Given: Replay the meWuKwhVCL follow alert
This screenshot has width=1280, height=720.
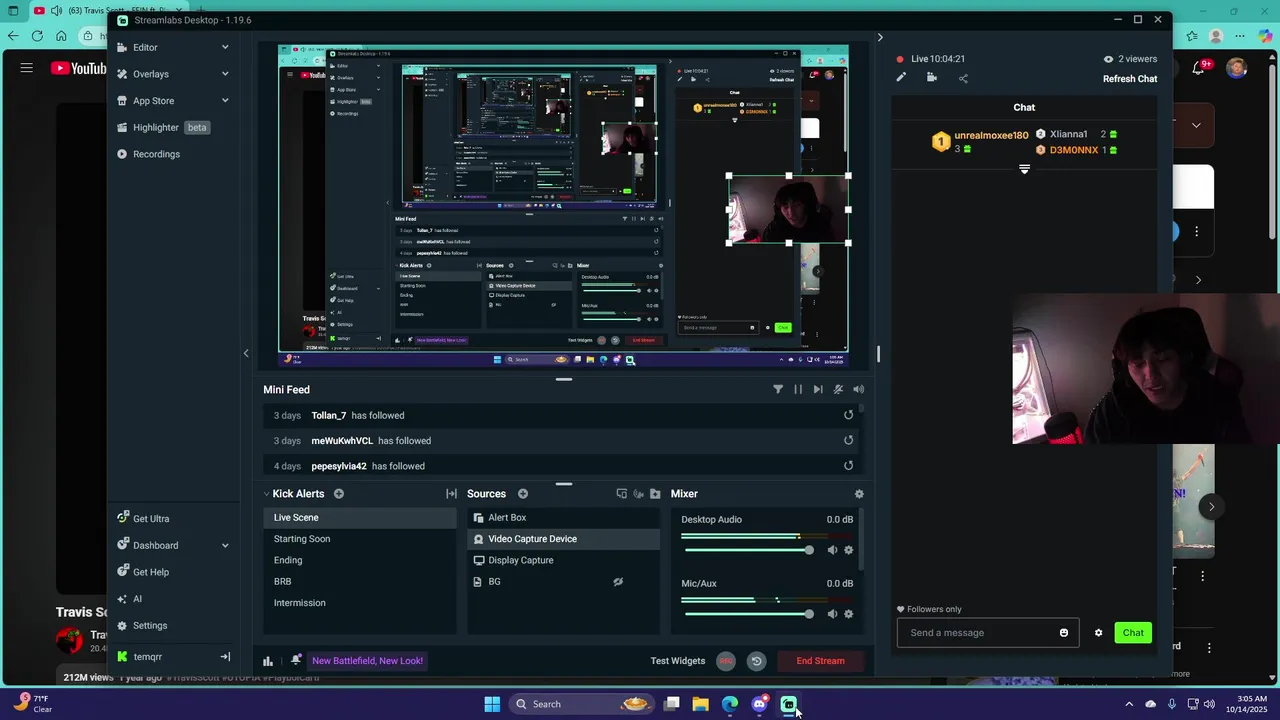Looking at the screenshot, I should [x=848, y=440].
